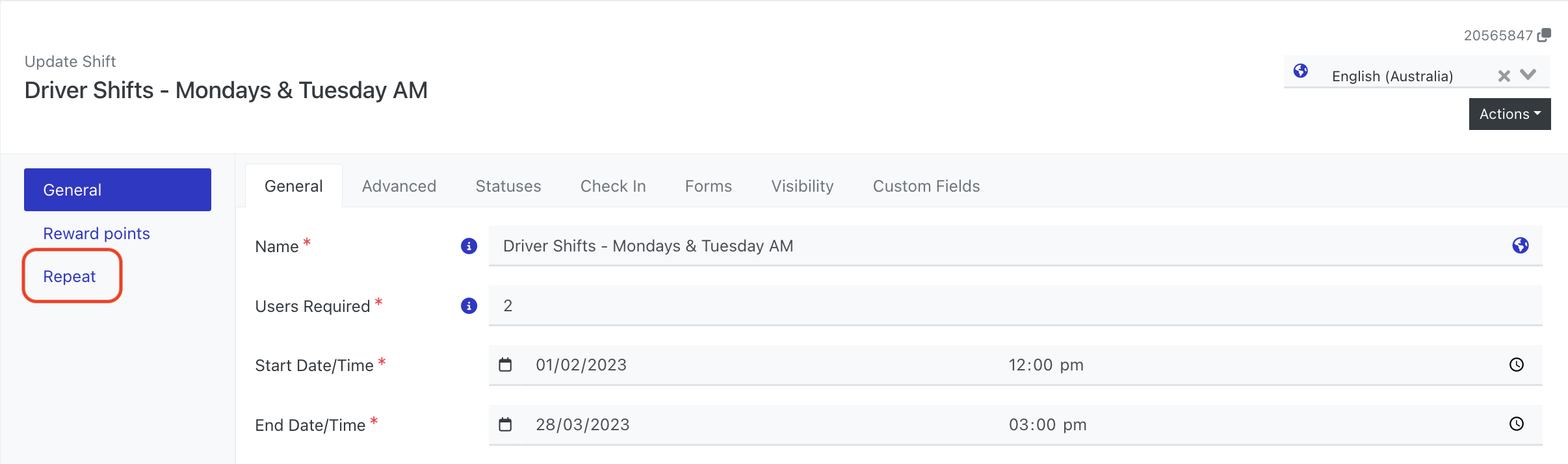Expand the language dropdown chevron
Viewport: 1568px width, 464px height.
click(x=1528, y=75)
